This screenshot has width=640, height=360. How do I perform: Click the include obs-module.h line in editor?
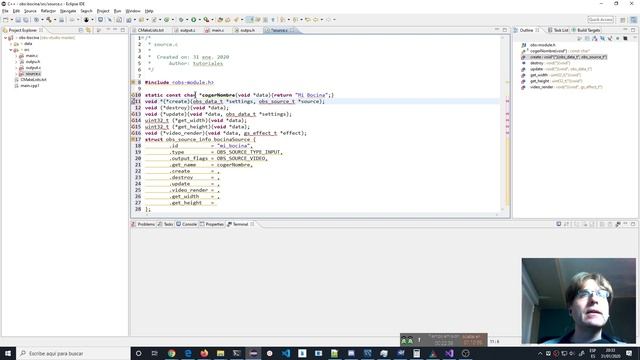(x=179, y=82)
